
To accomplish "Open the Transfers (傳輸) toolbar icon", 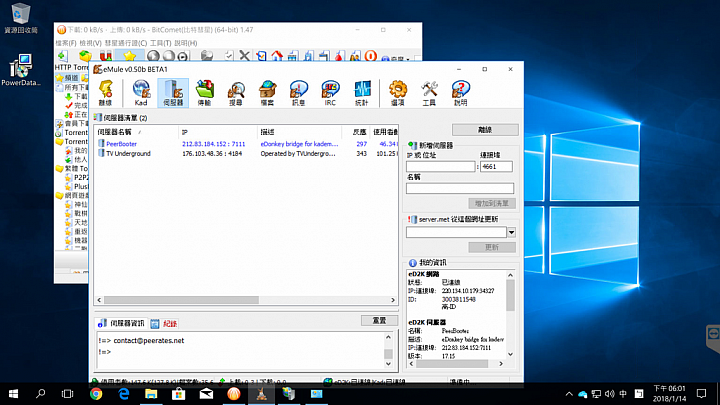I will [204, 93].
